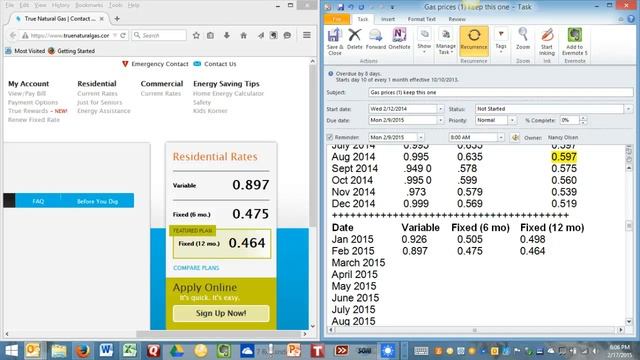Click the COMPARE PLANS link
This screenshot has height=360, width=640.
pos(196,268)
